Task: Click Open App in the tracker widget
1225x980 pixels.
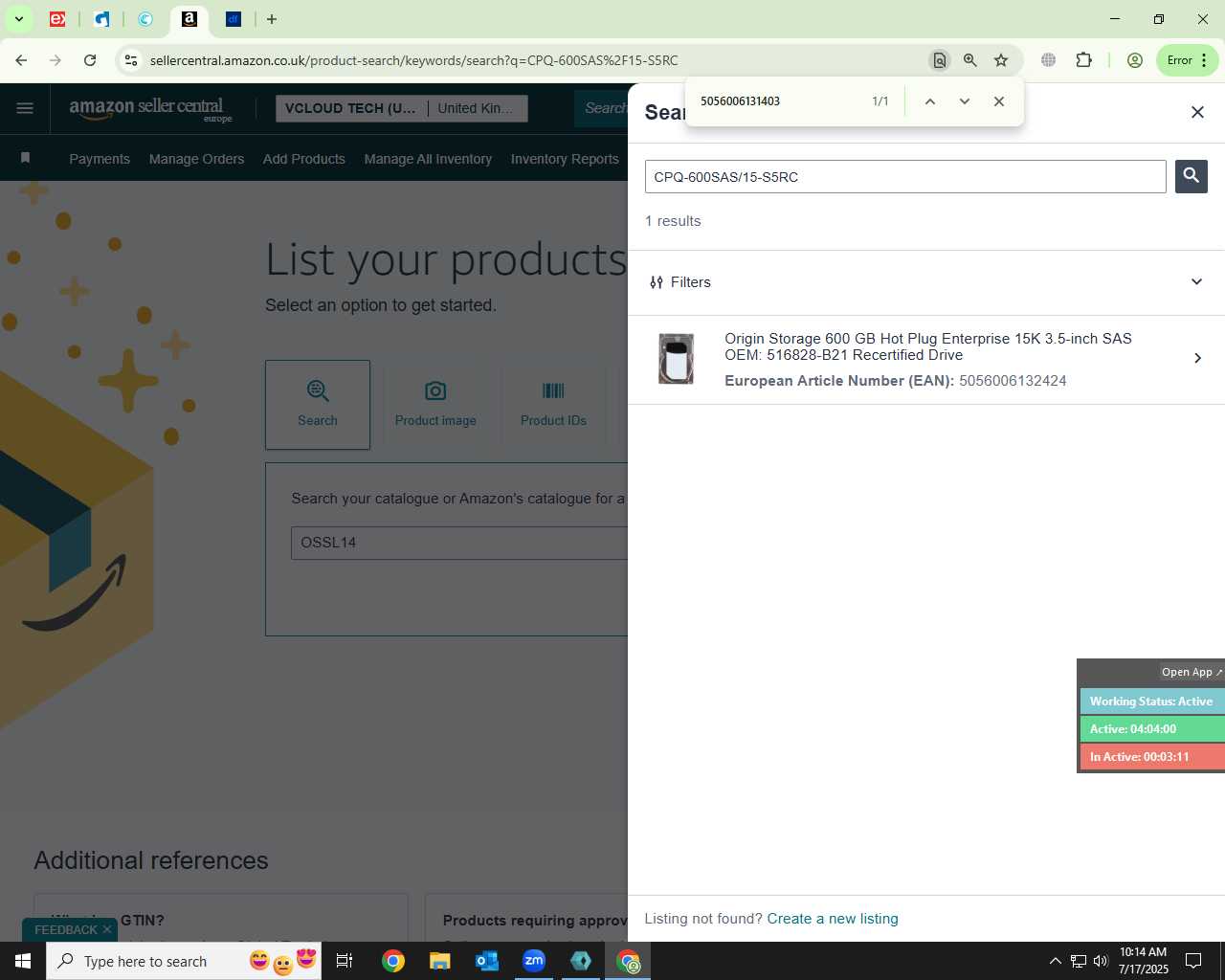Action: (1191, 672)
